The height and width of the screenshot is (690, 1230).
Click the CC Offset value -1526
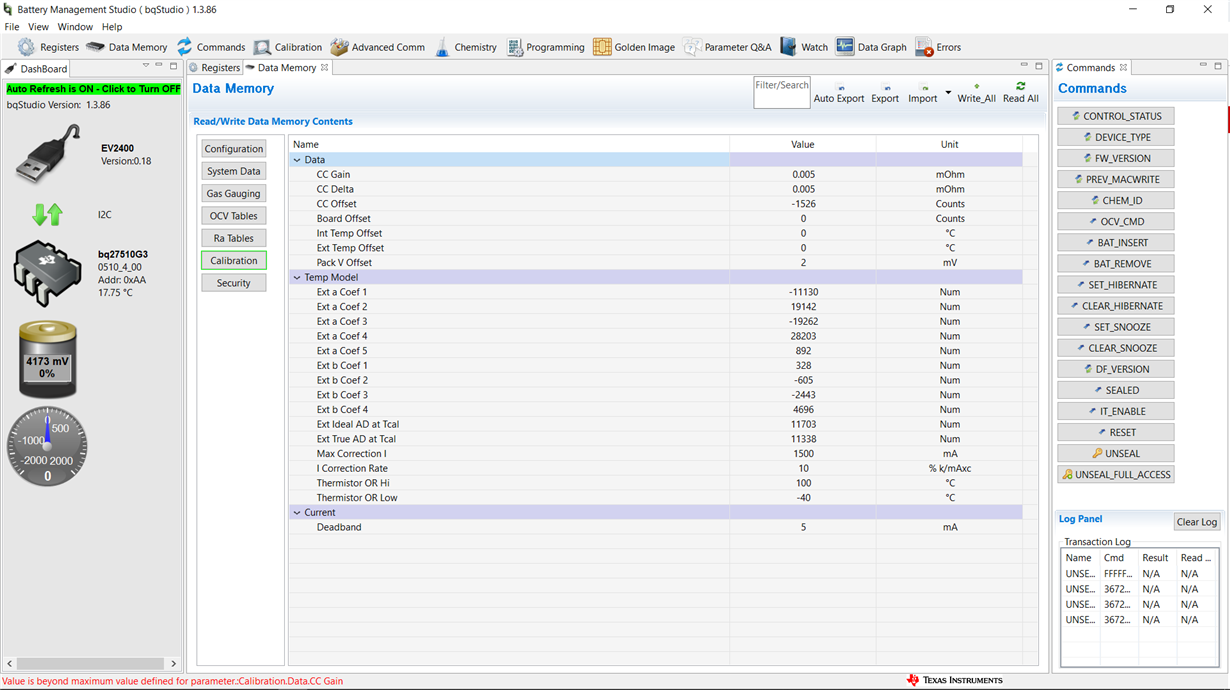click(803, 204)
